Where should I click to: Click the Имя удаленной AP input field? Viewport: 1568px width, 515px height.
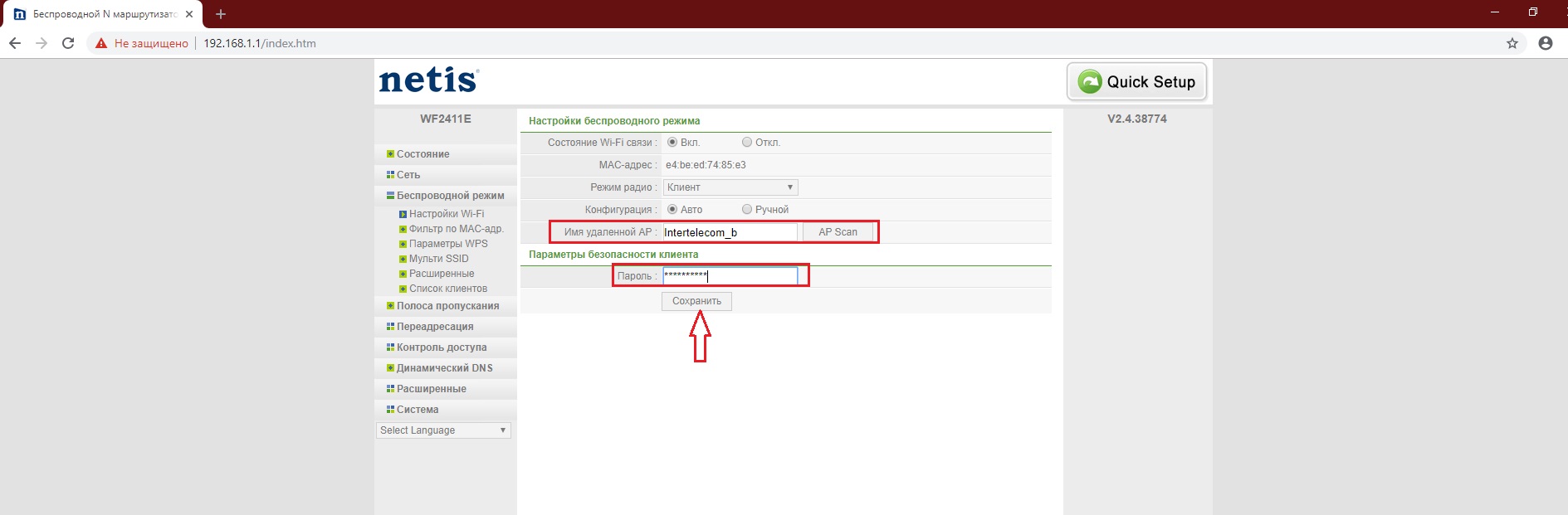point(730,232)
